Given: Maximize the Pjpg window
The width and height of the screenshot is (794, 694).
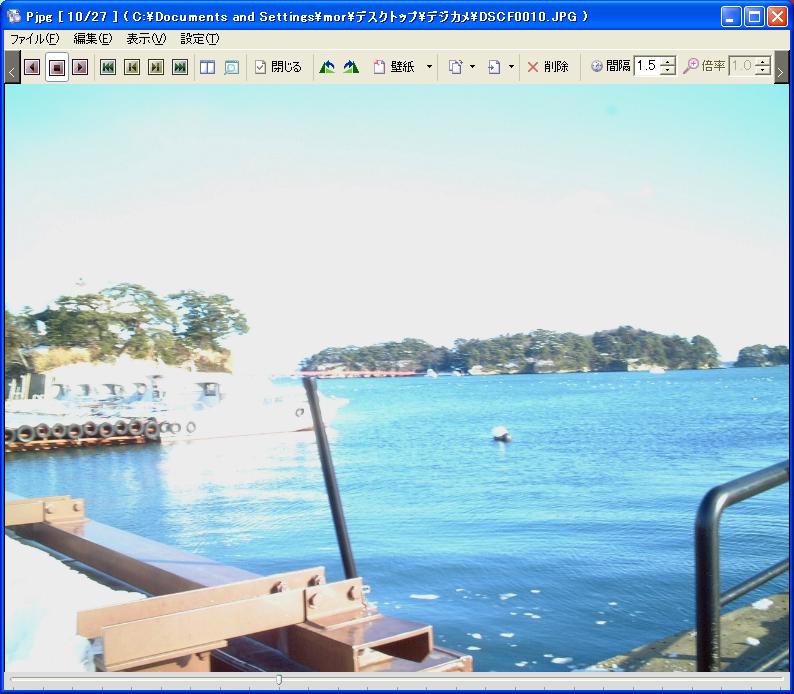Looking at the screenshot, I should click(x=753, y=17).
